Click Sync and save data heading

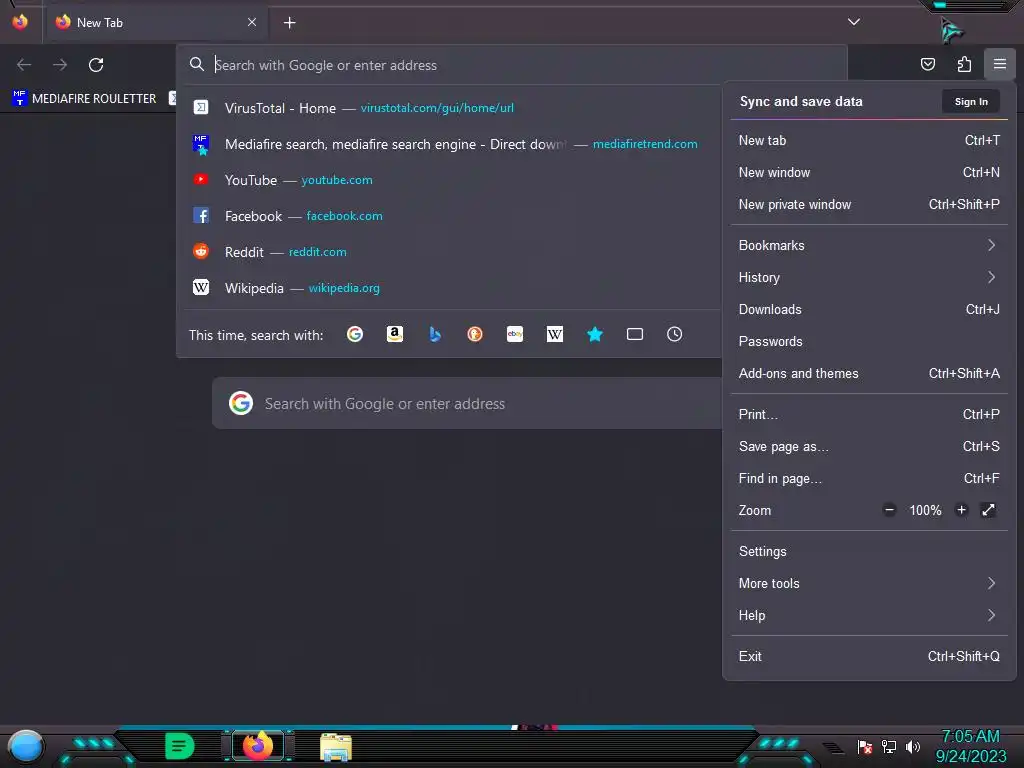(x=801, y=101)
